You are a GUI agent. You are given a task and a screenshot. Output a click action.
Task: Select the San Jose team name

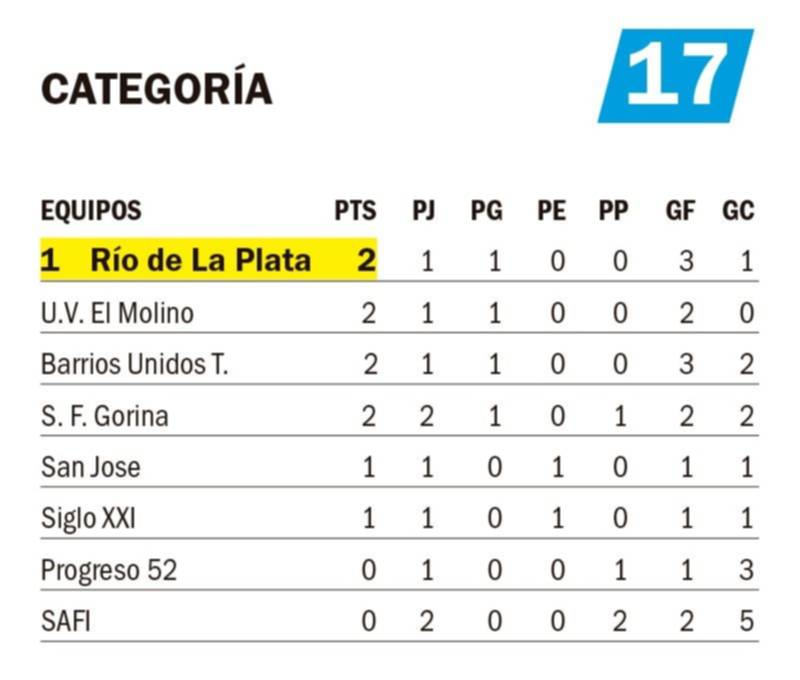90,467
